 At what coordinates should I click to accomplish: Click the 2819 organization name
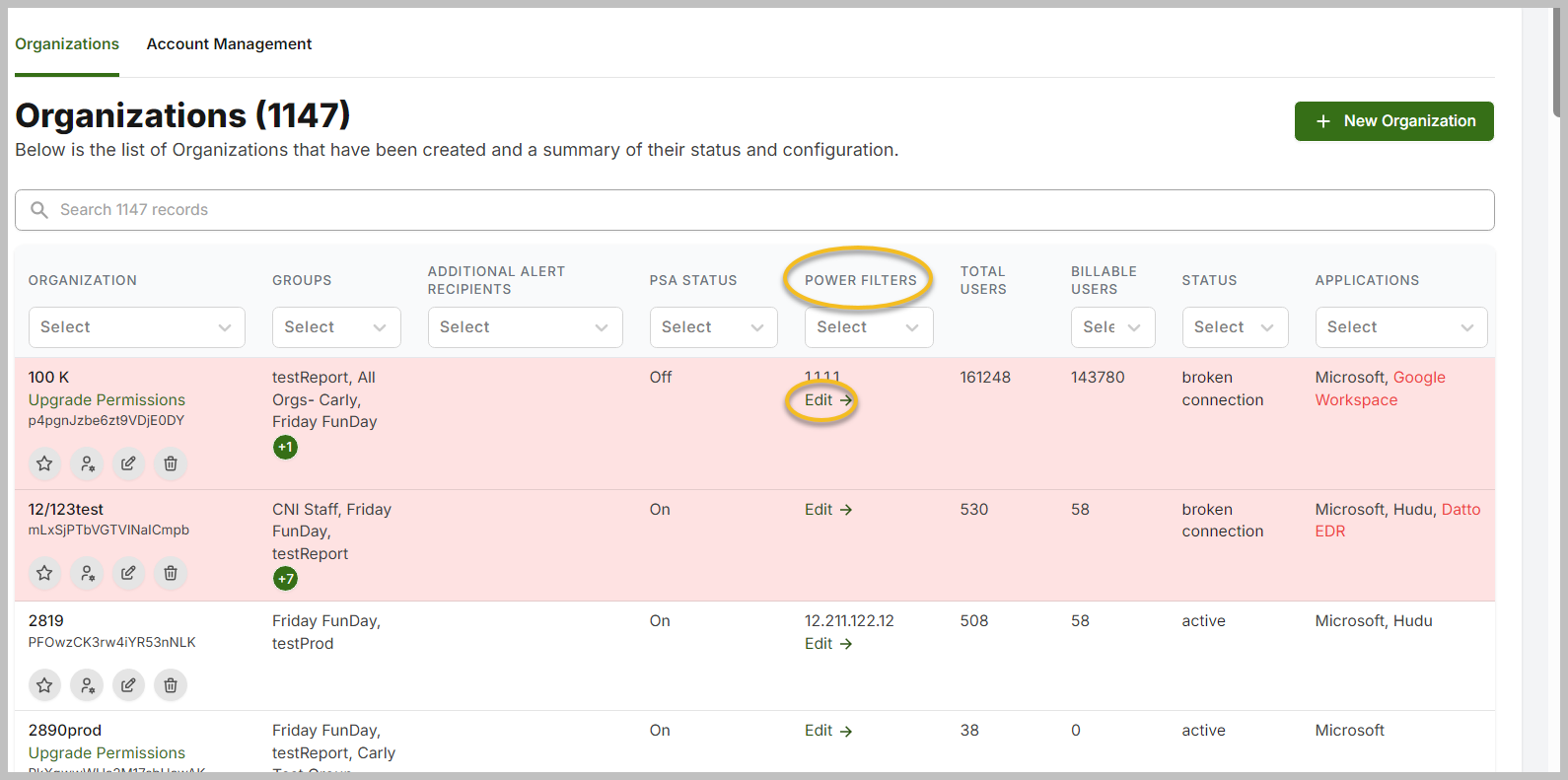coord(46,621)
